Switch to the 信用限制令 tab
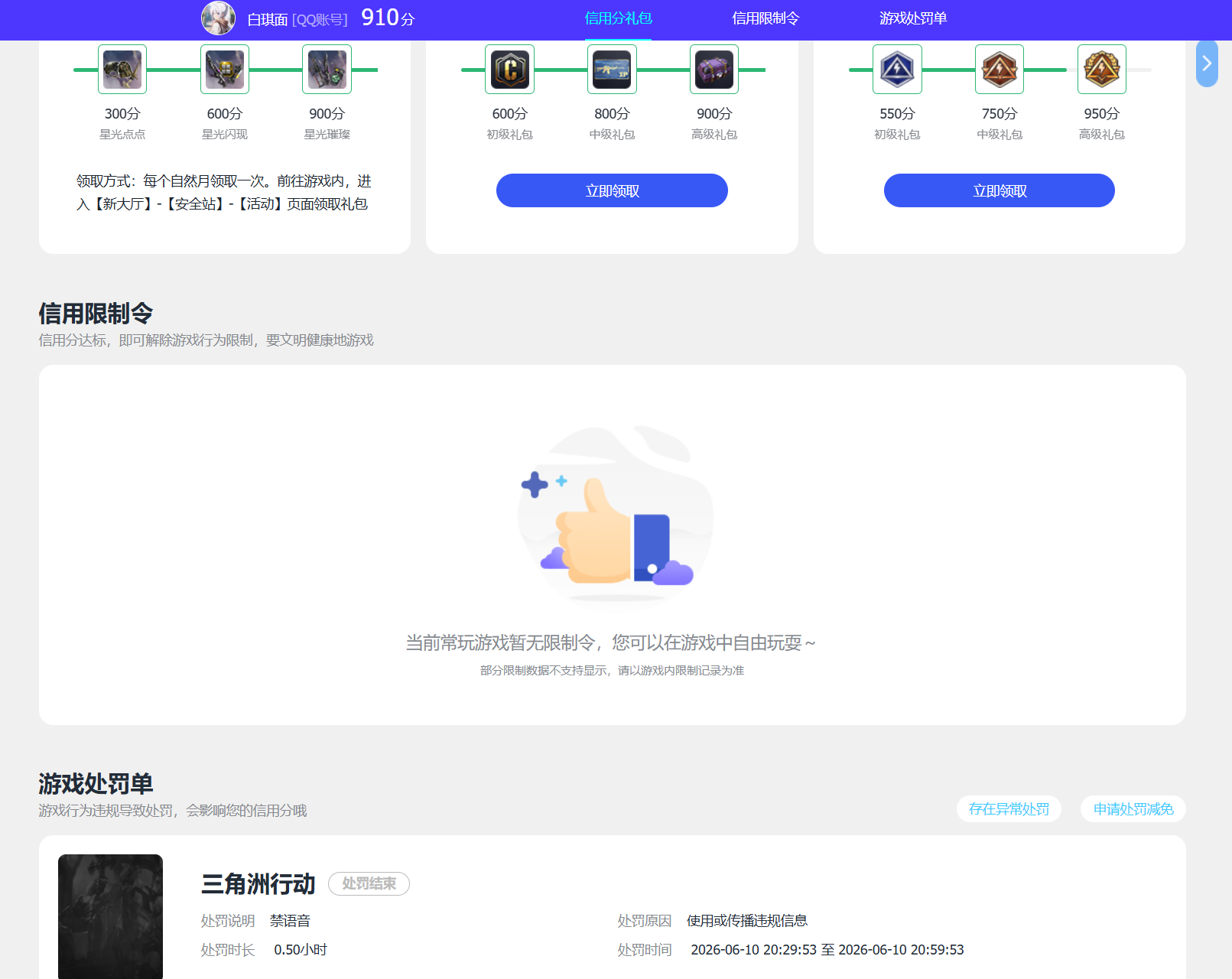The width and height of the screenshot is (1232, 979). point(766,18)
